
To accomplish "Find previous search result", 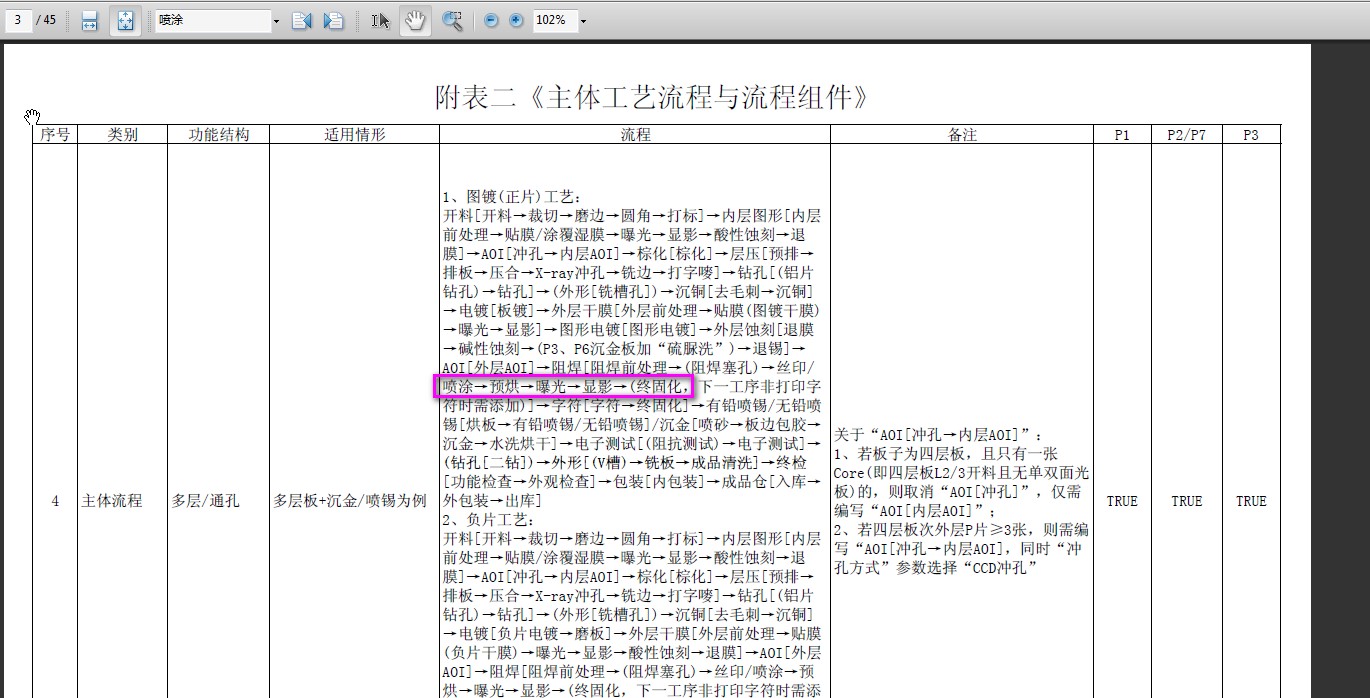I will point(301,20).
